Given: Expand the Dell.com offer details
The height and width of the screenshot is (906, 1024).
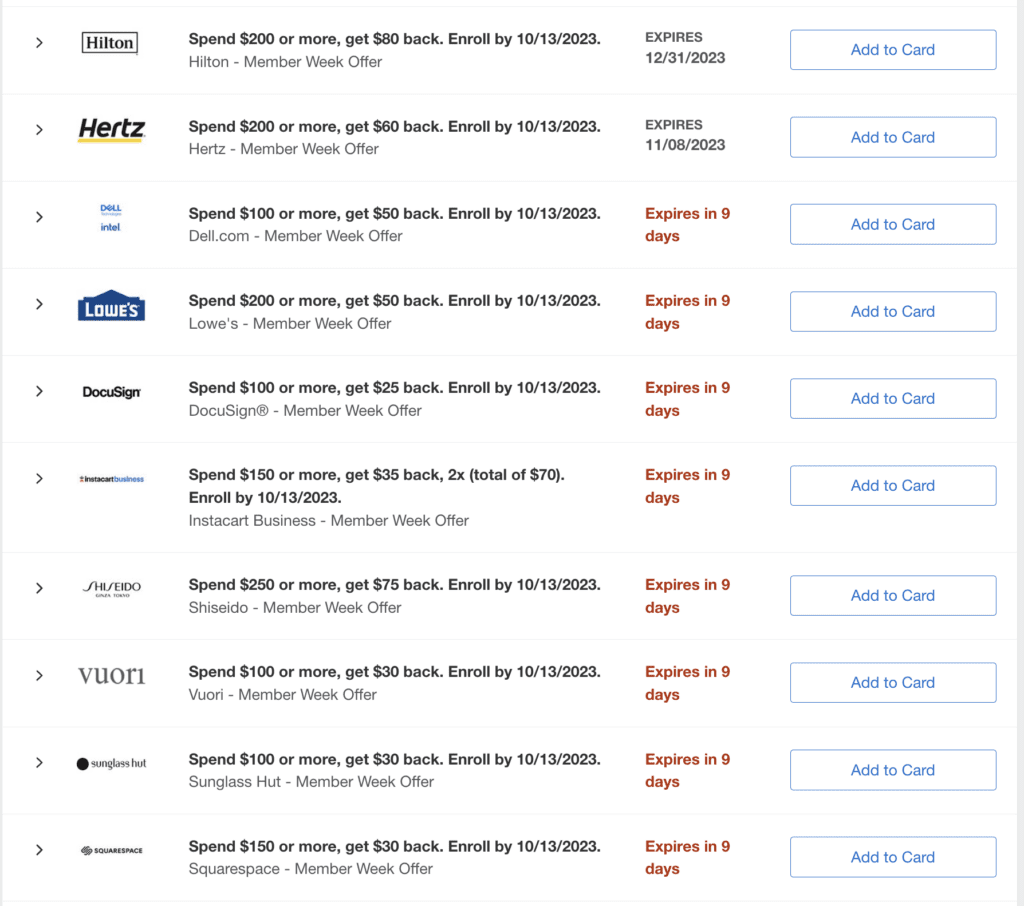Looking at the screenshot, I should (x=39, y=217).
